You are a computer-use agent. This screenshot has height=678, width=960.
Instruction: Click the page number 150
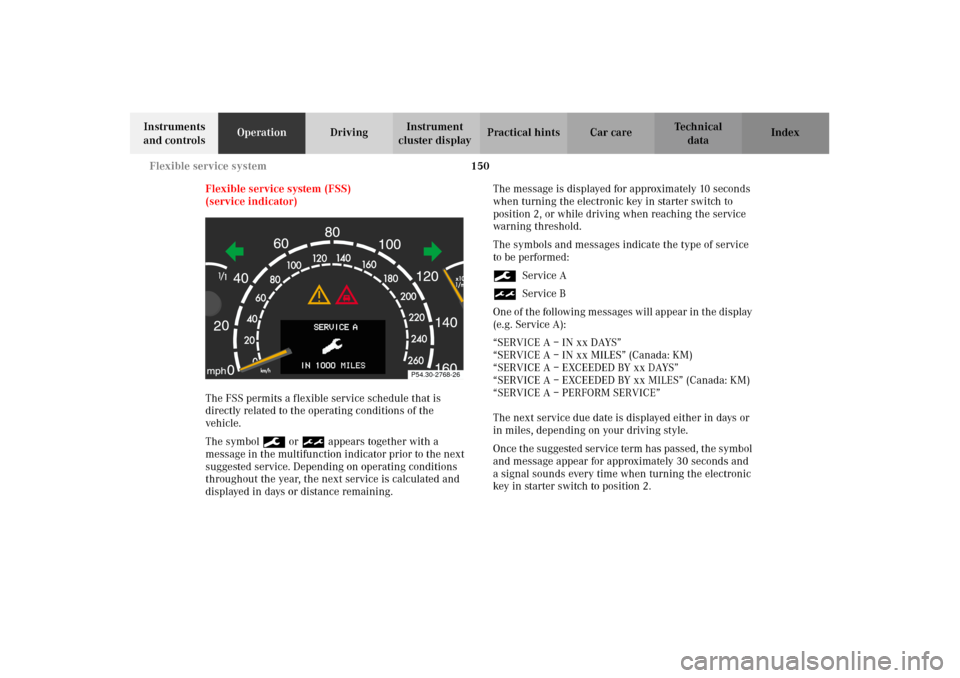pyautogui.click(x=481, y=166)
